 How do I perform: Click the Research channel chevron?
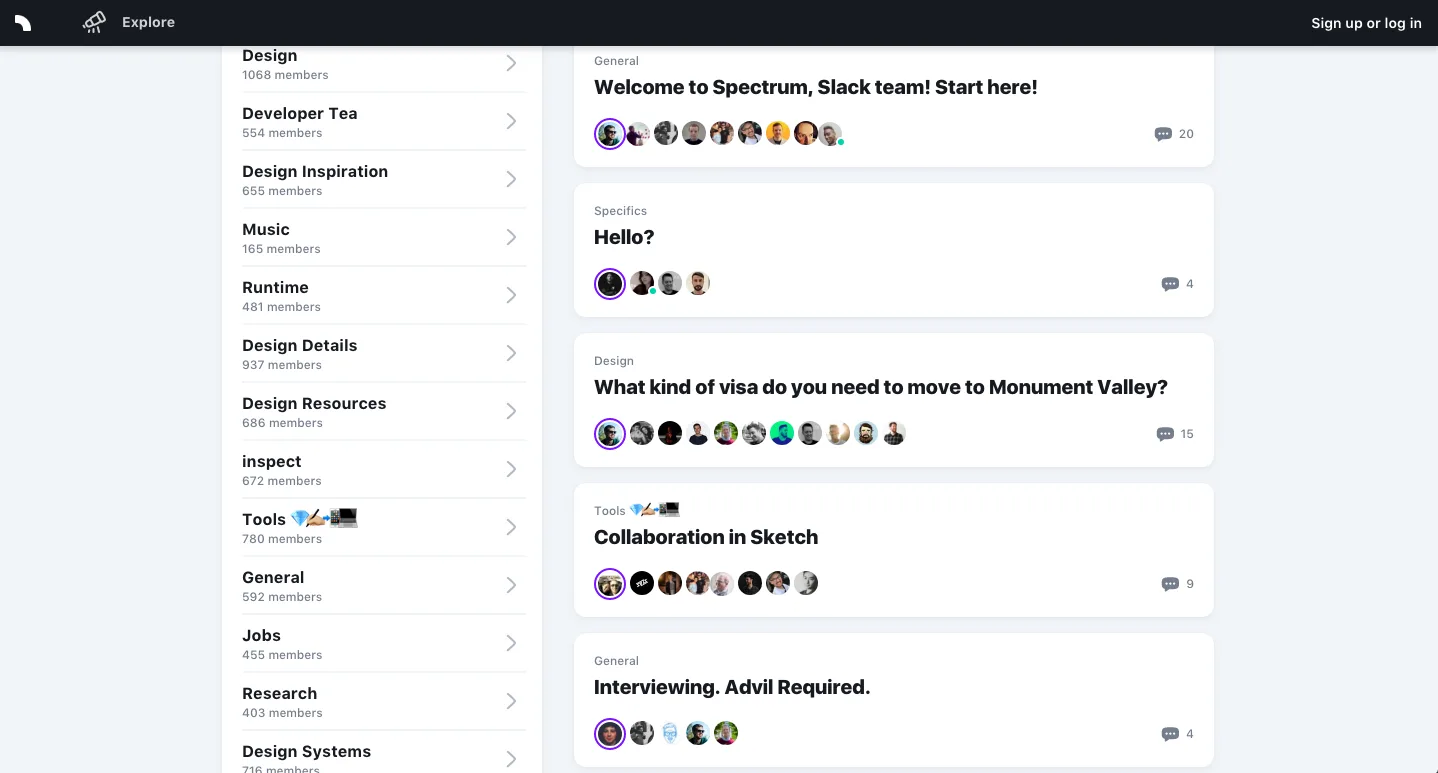pyautogui.click(x=511, y=701)
